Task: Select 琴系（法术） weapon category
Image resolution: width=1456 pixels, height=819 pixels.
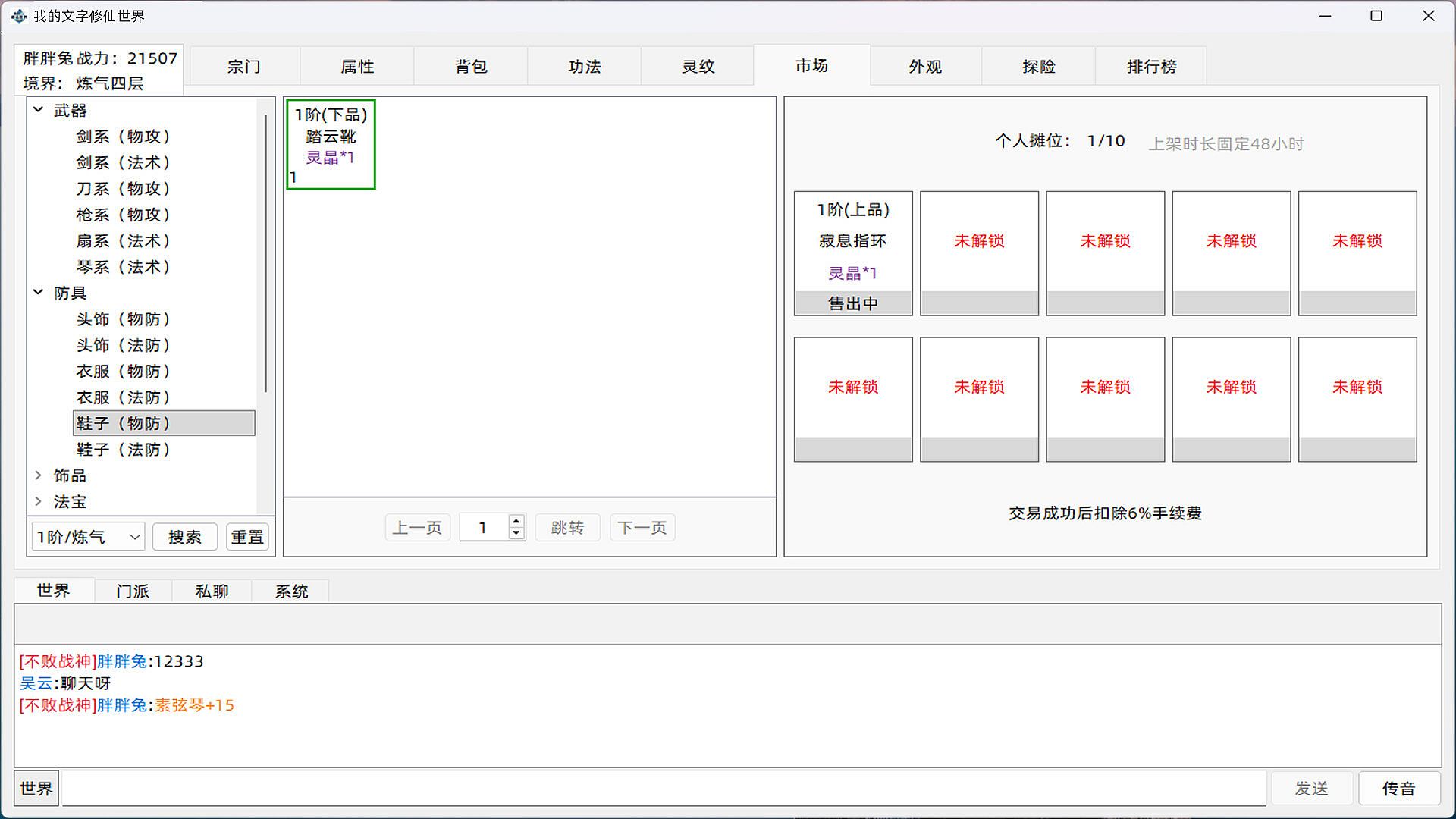Action: pyautogui.click(x=124, y=267)
